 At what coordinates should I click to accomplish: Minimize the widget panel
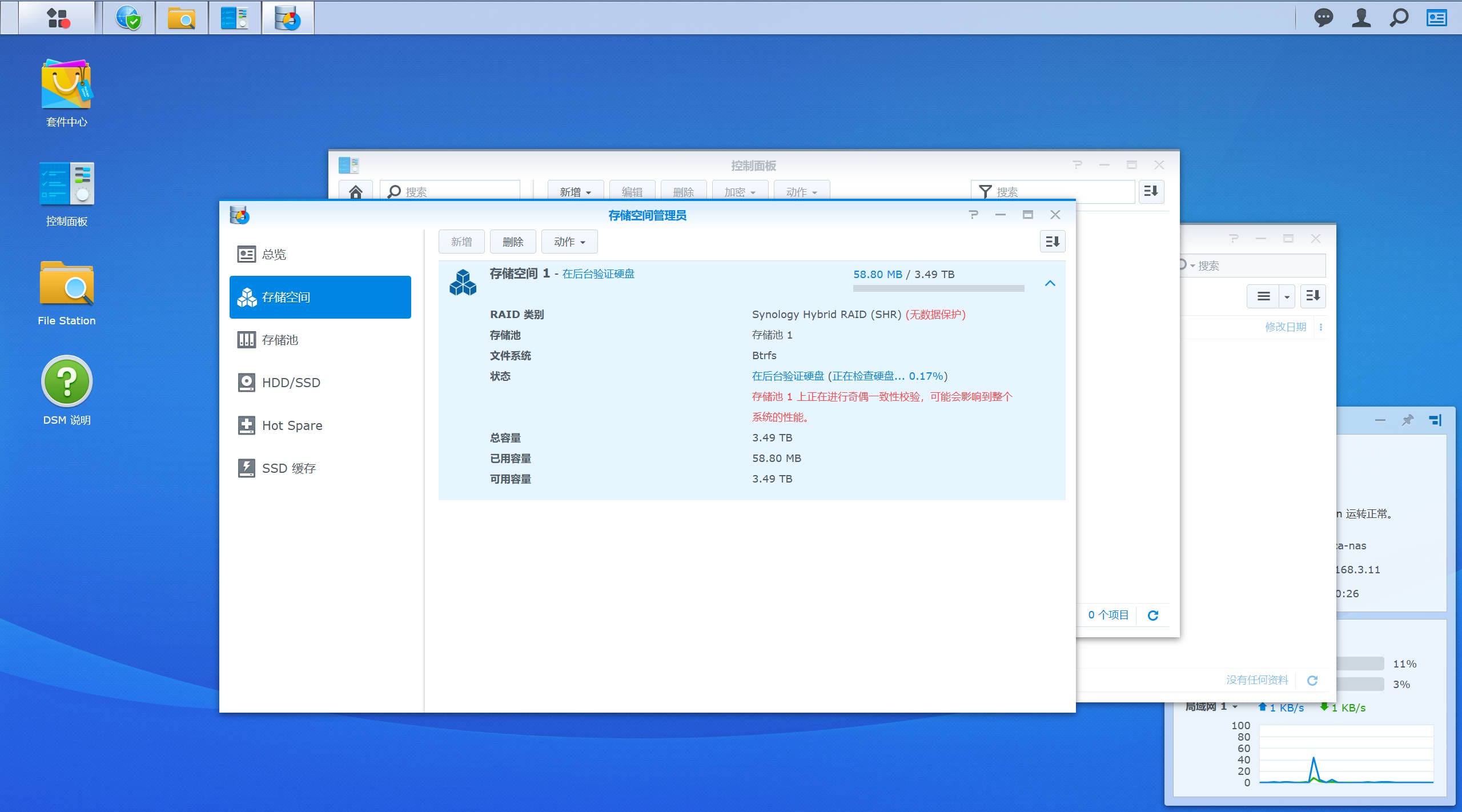(x=1380, y=420)
